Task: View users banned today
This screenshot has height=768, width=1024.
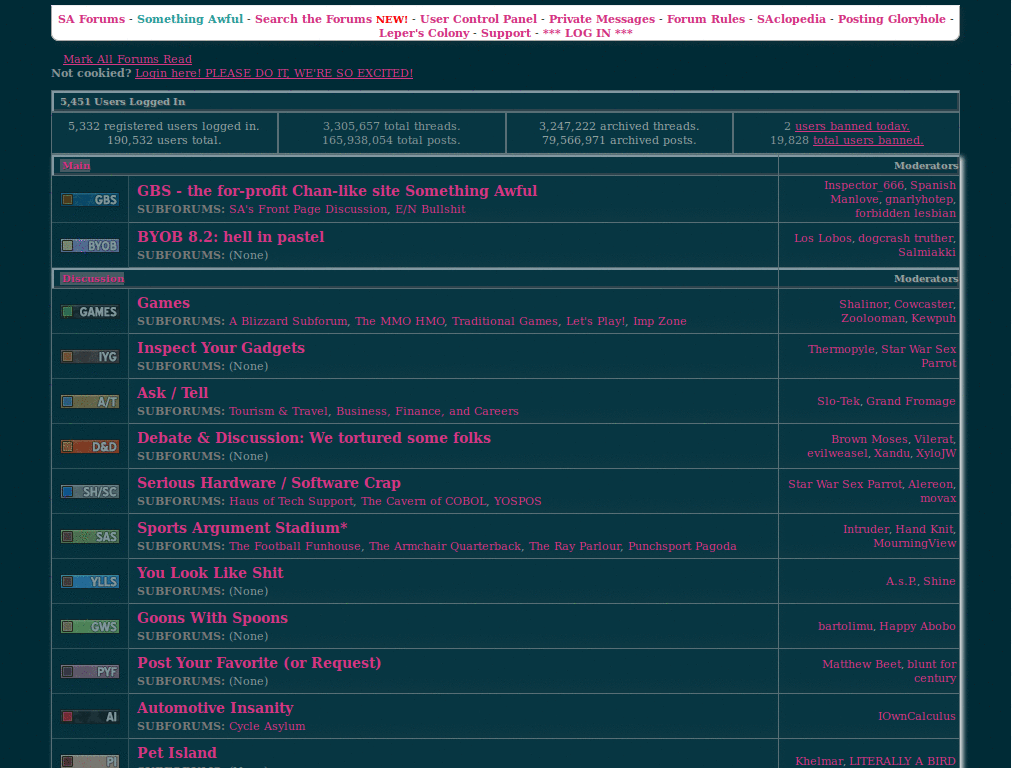Action: [852, 126]
